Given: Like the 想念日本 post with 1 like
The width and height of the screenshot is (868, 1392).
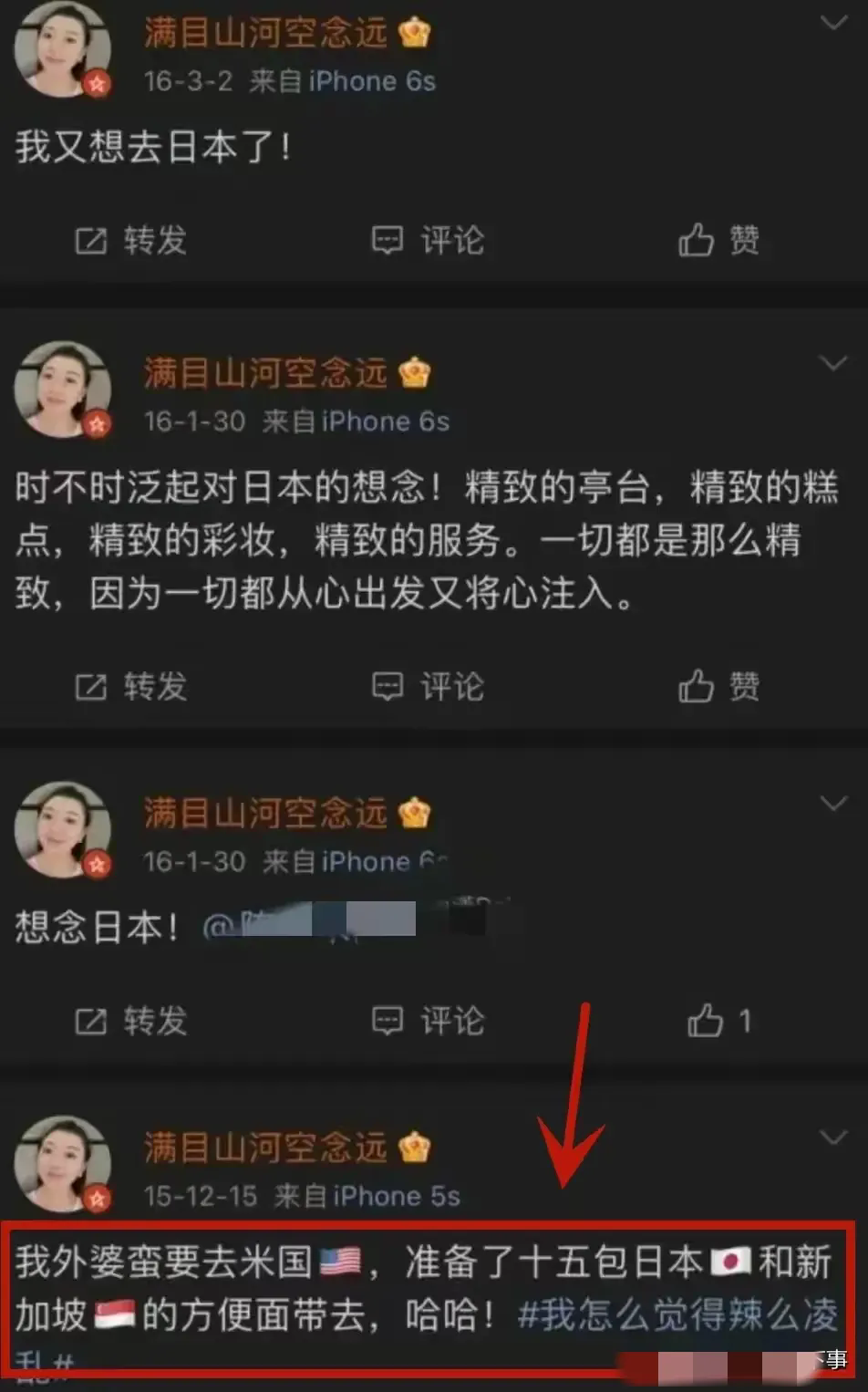Looking at the screenshot, I should click(719, 1021).
